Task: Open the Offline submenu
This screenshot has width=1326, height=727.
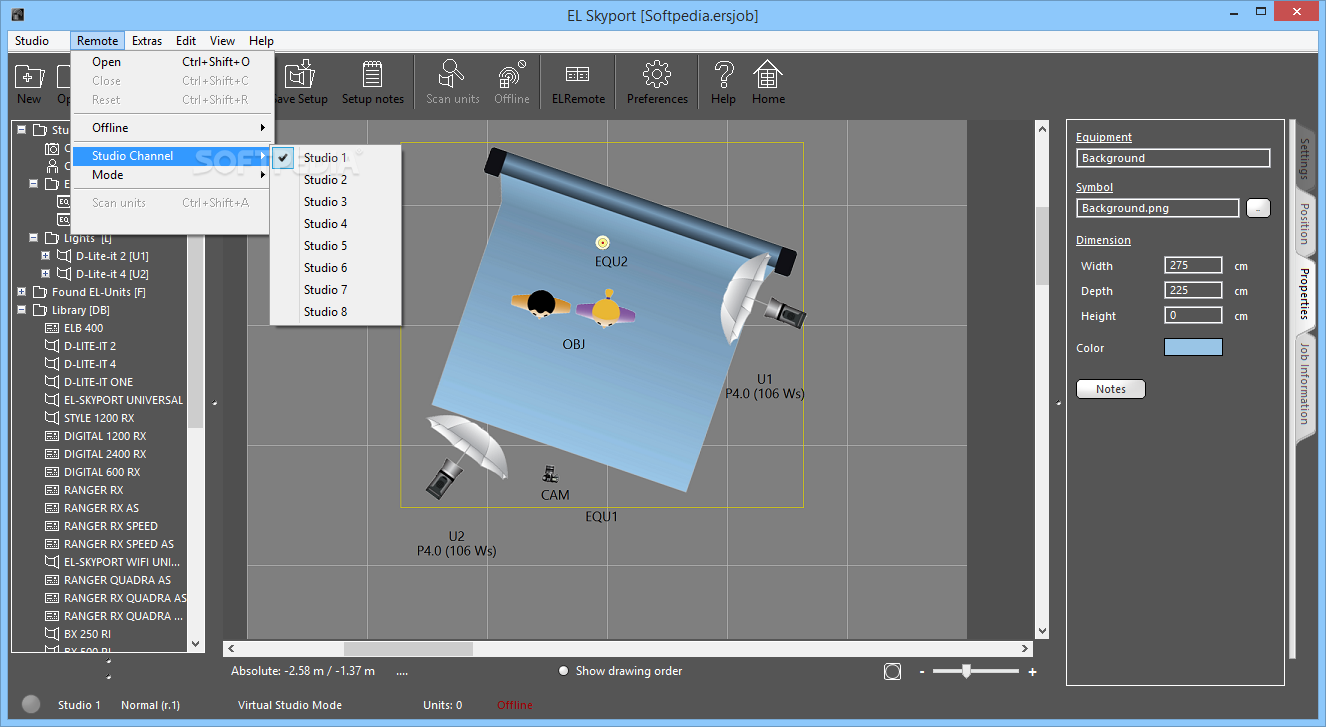Action: click(172, 128)
